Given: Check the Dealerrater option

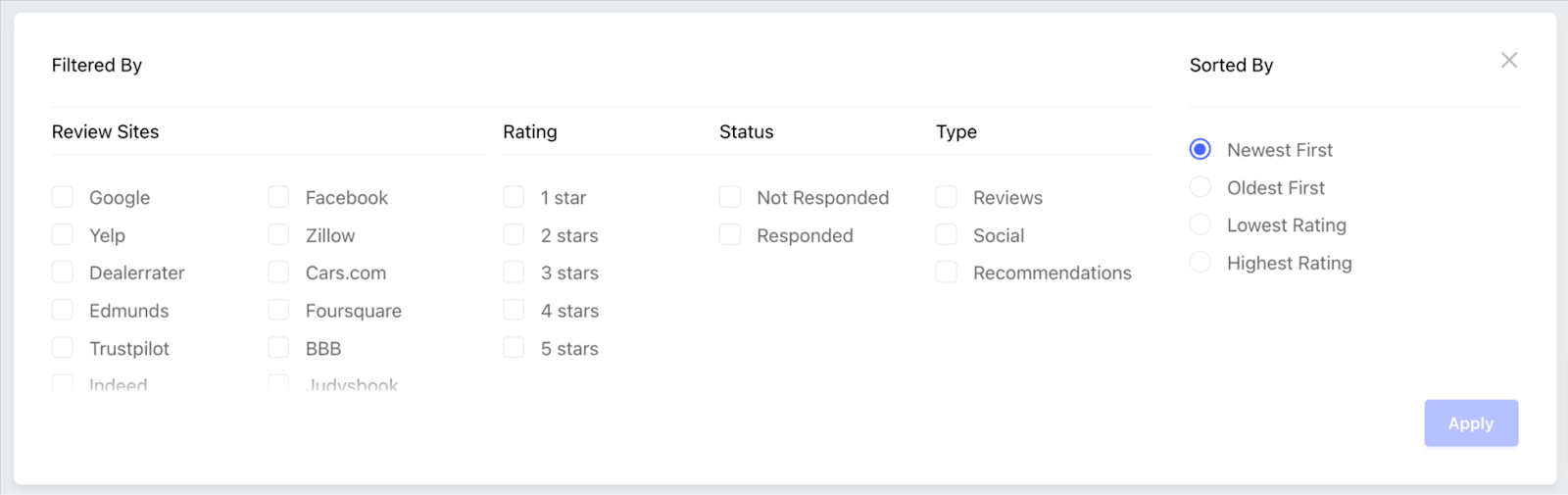Looking at the screenshot, I should pos(63,272).
